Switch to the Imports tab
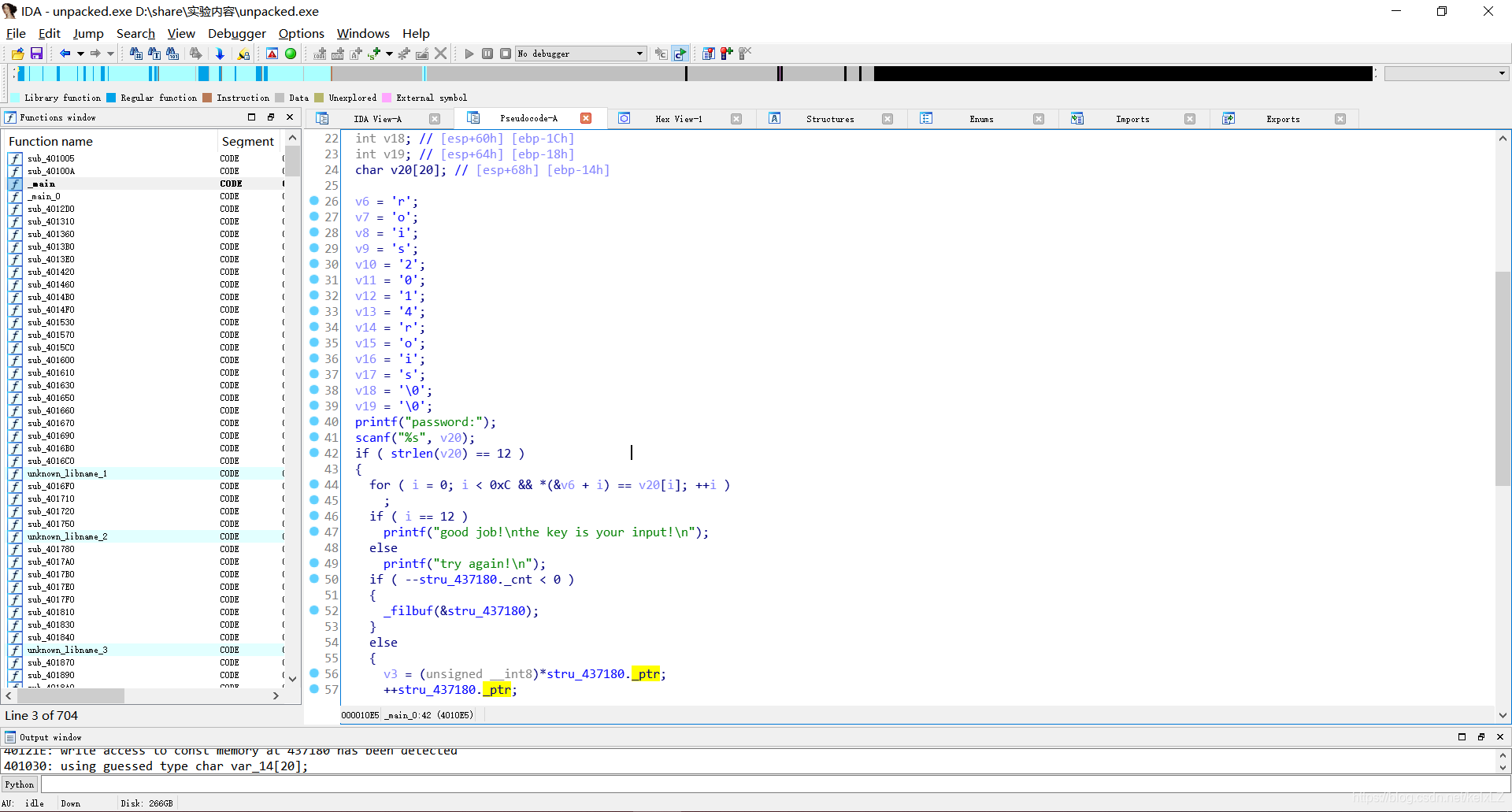1512x812 pixels. 1132,119
